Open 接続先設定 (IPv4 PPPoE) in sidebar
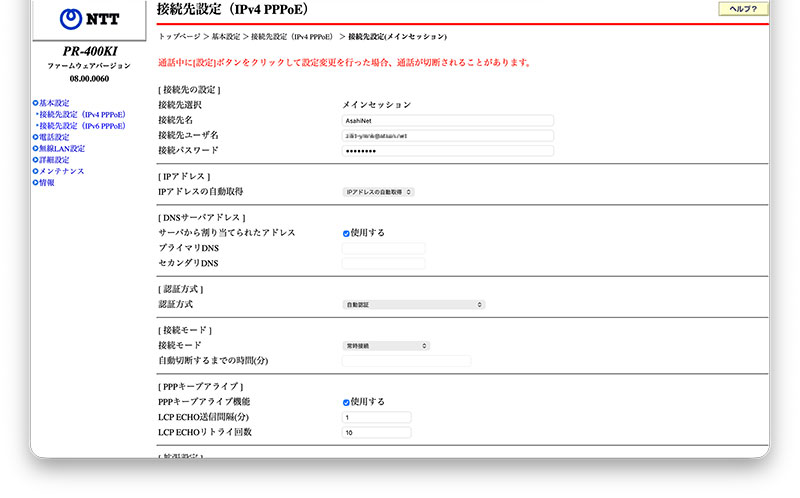 (83, 115)
